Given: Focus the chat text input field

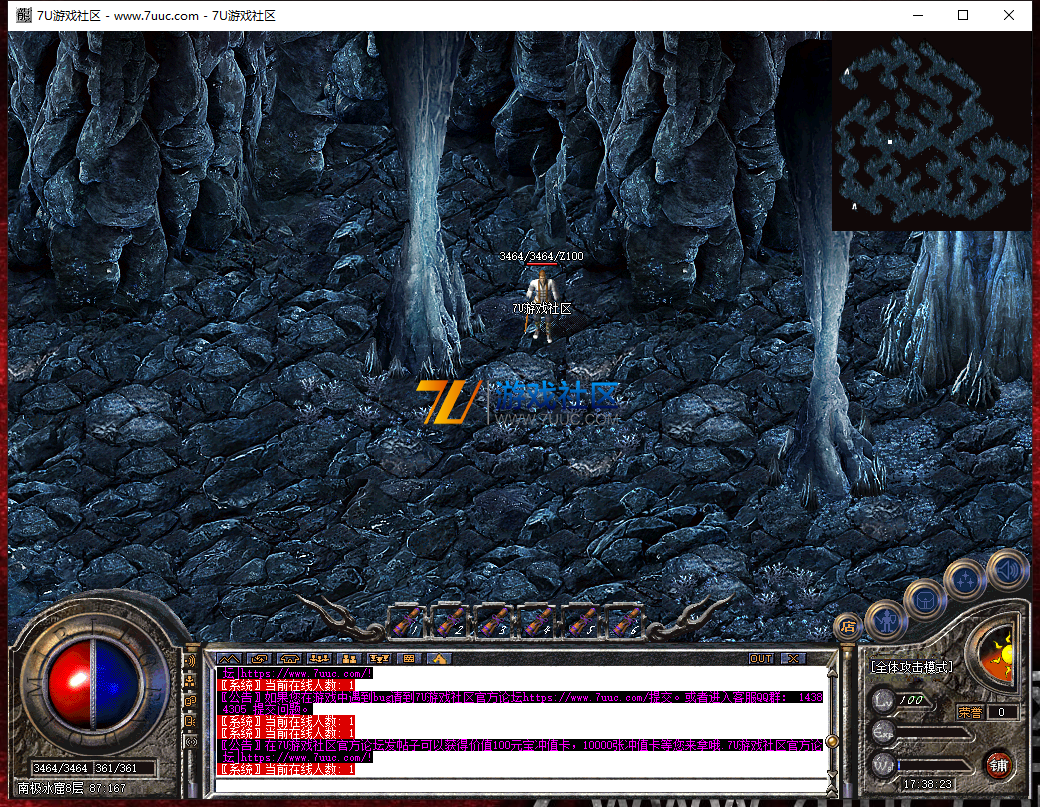Looking at the screenshot, I should 521,786.
